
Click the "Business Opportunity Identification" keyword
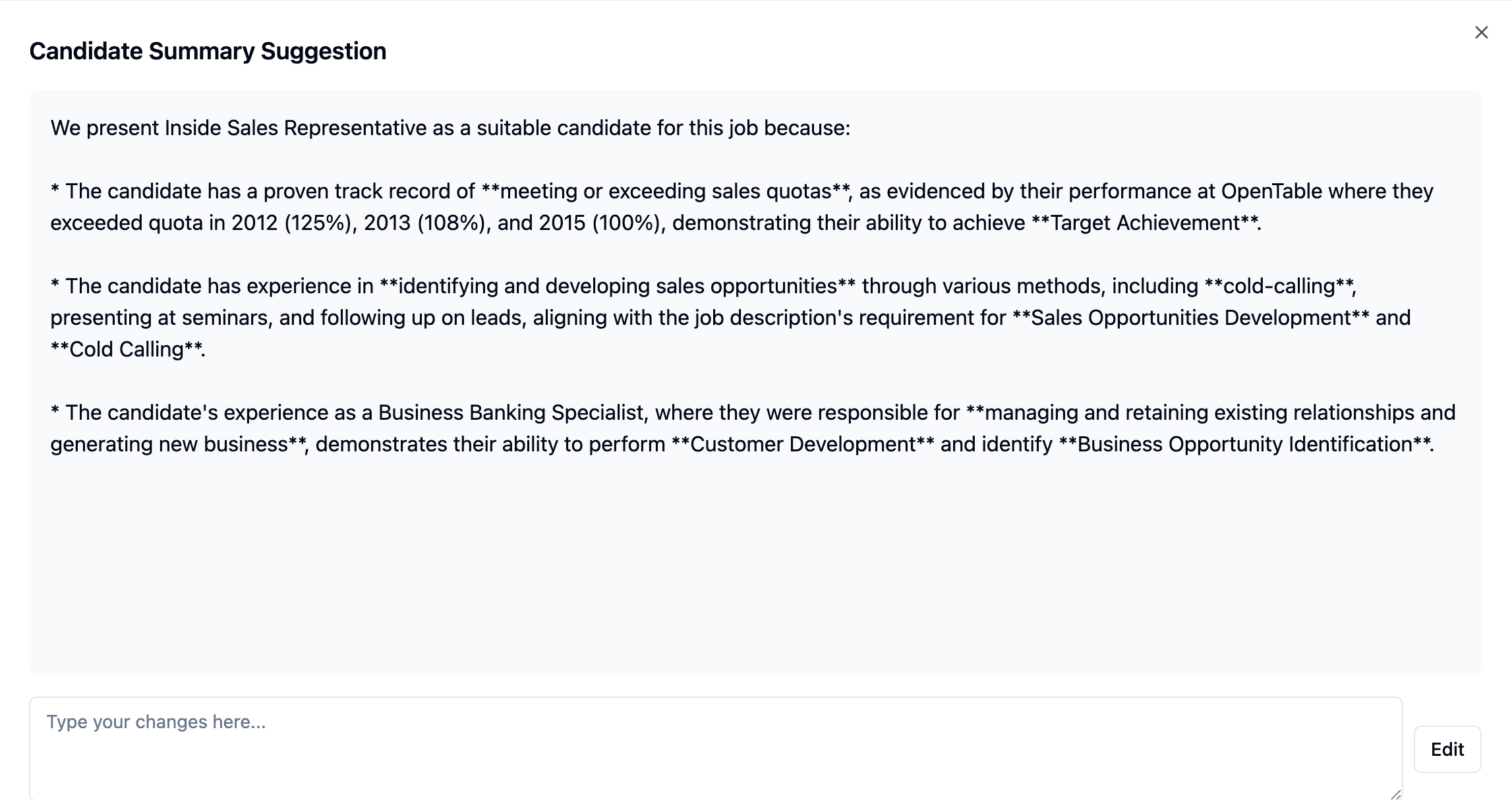(x=1244, y=444)
